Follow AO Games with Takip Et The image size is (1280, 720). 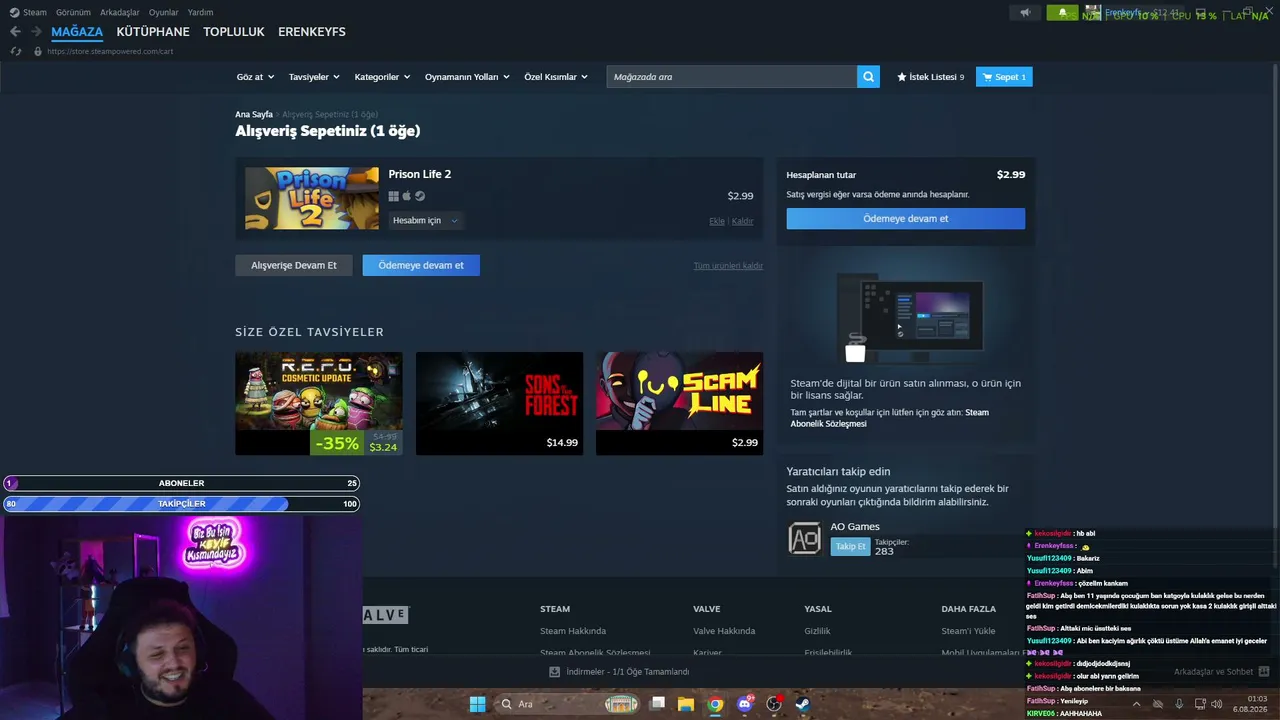click(x=850, y=546)
